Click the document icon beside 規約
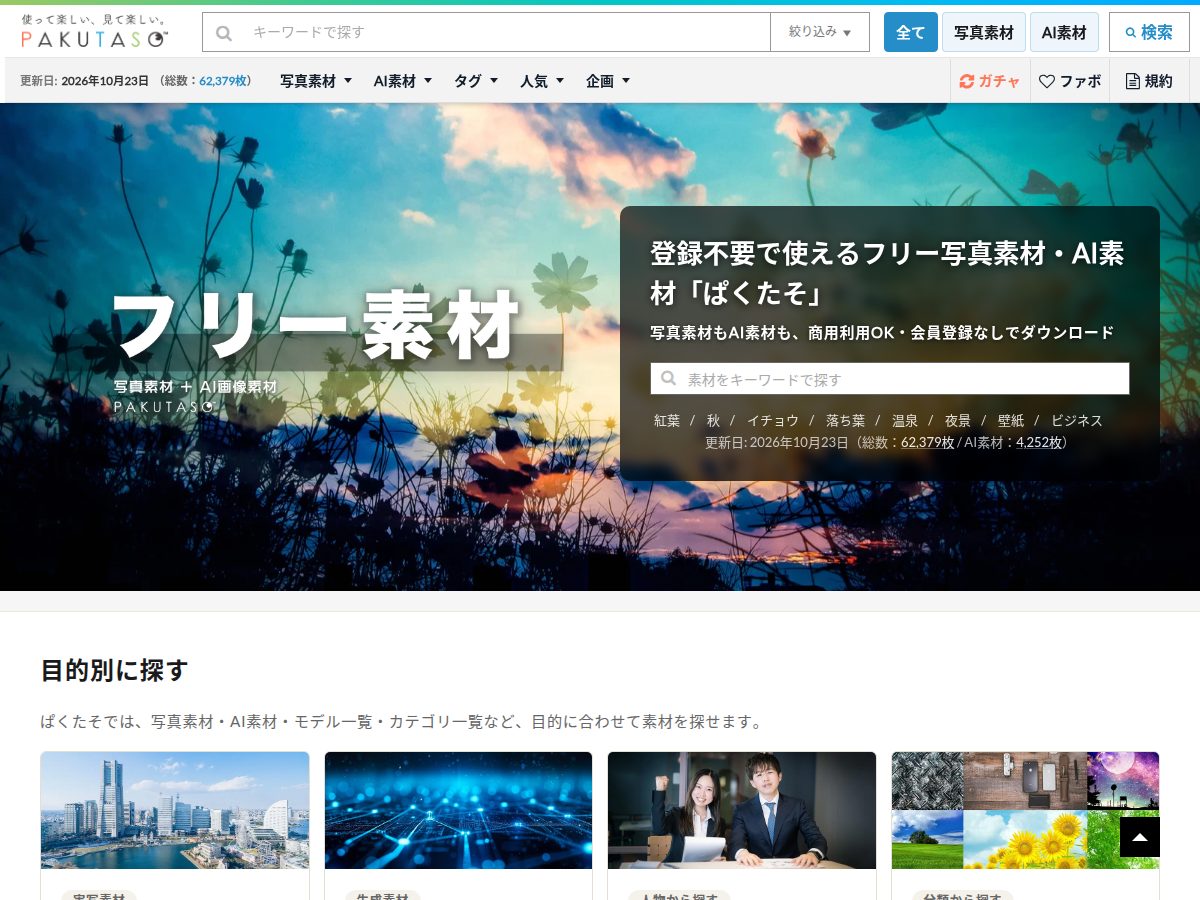This screenshot has width=1200, height=900. 1132,81
